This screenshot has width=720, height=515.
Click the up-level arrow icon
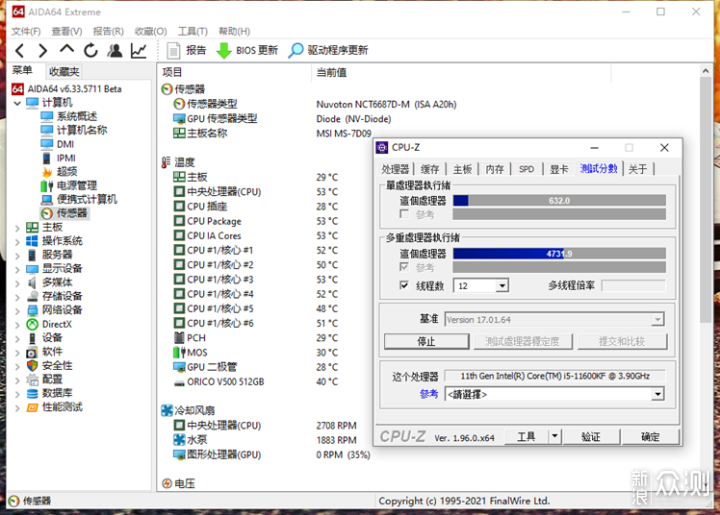[x=67, y=50]
